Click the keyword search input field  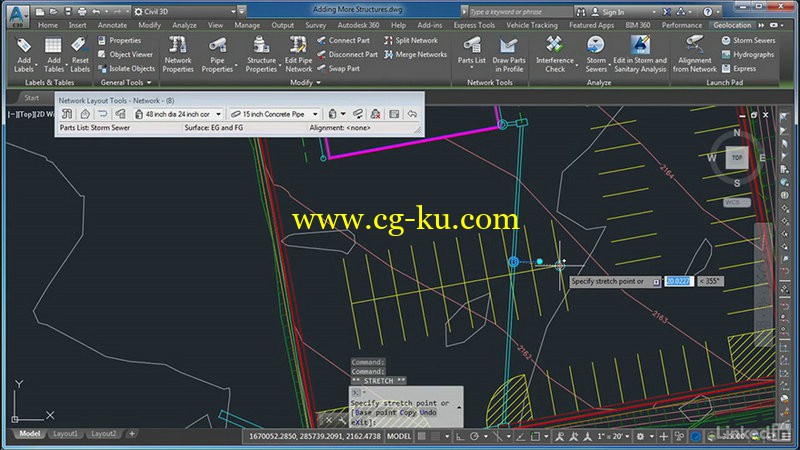click(x=519, y=11)
